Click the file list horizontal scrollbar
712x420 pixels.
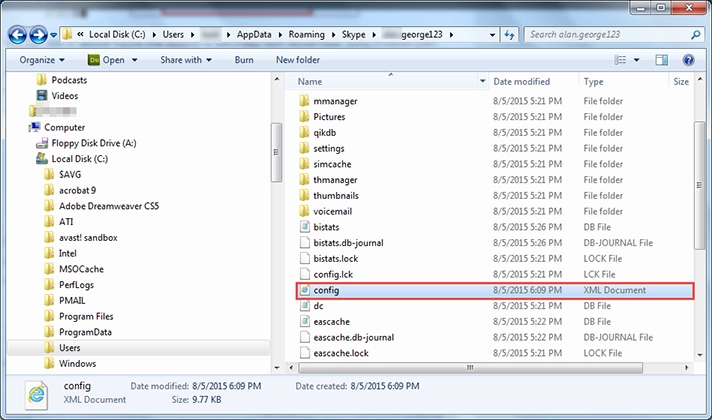pyautogui.click(x=470, y=367)
